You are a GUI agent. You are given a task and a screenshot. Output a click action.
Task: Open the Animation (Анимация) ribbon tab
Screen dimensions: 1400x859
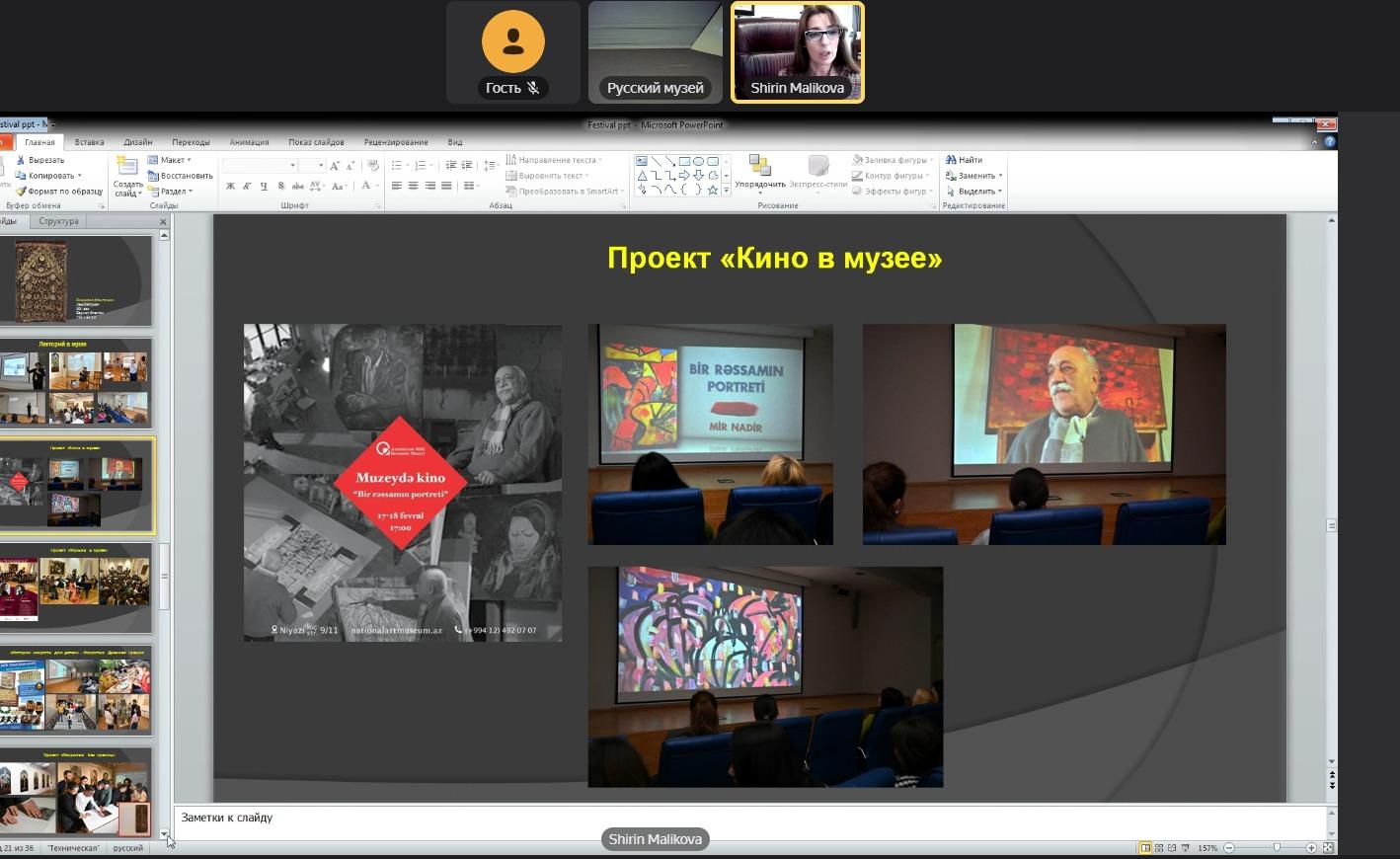(249, 142)
